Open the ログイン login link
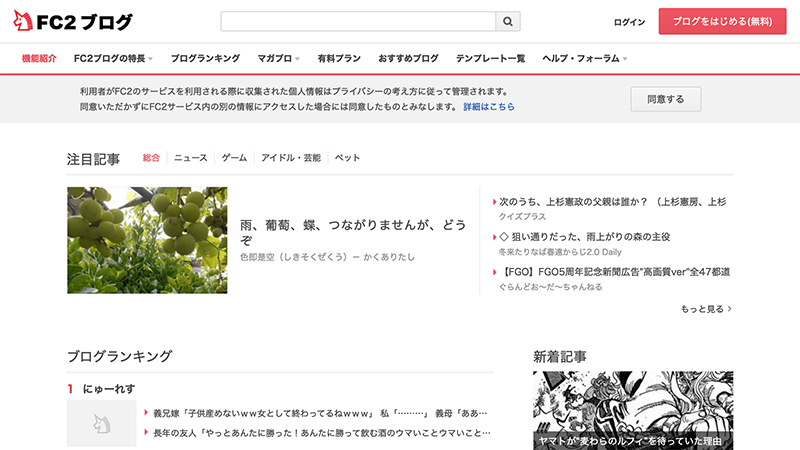 tap(629, 22)
